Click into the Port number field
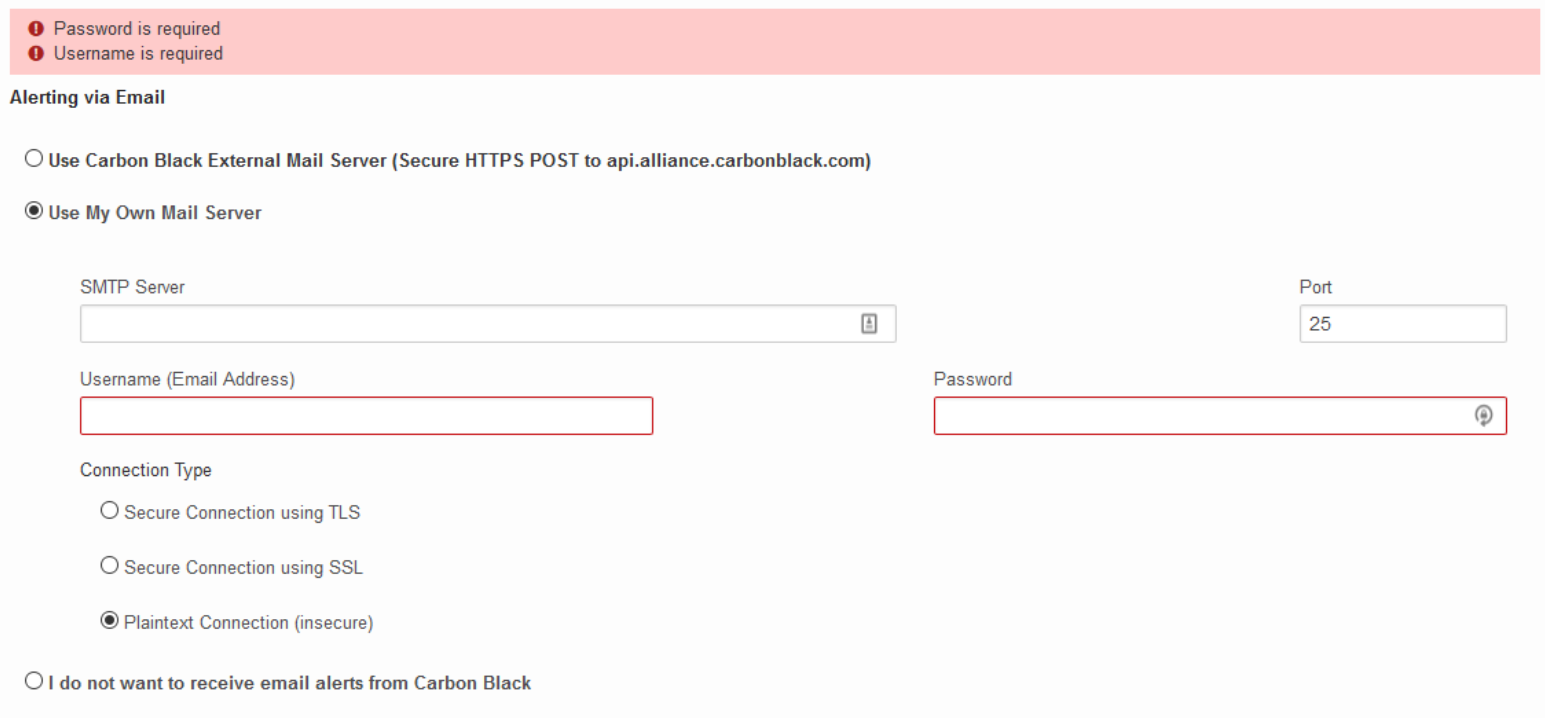 coord(1402,324)
